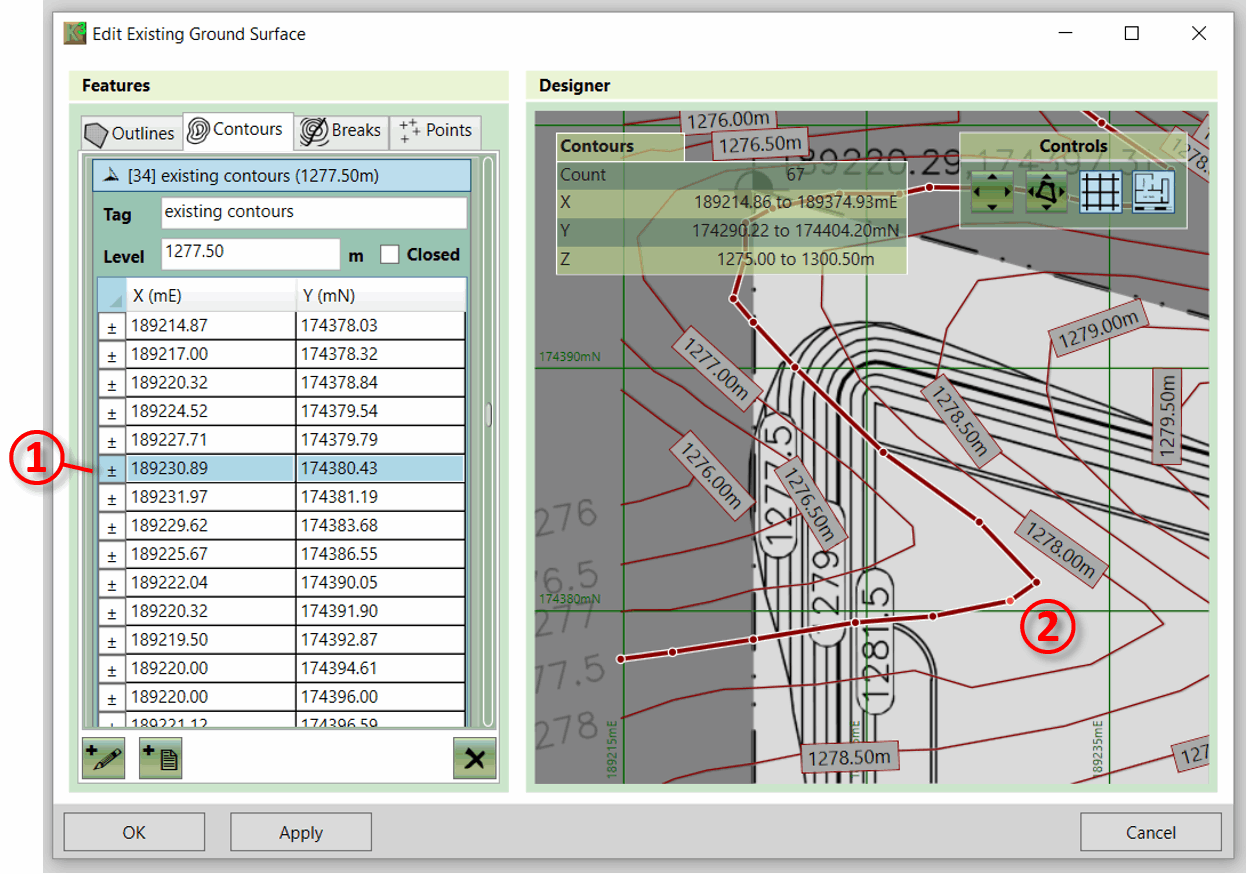Click the Features list vertical scrollbar
Viewport: 1247px width, 874px height.
click(x=488, y=415)
